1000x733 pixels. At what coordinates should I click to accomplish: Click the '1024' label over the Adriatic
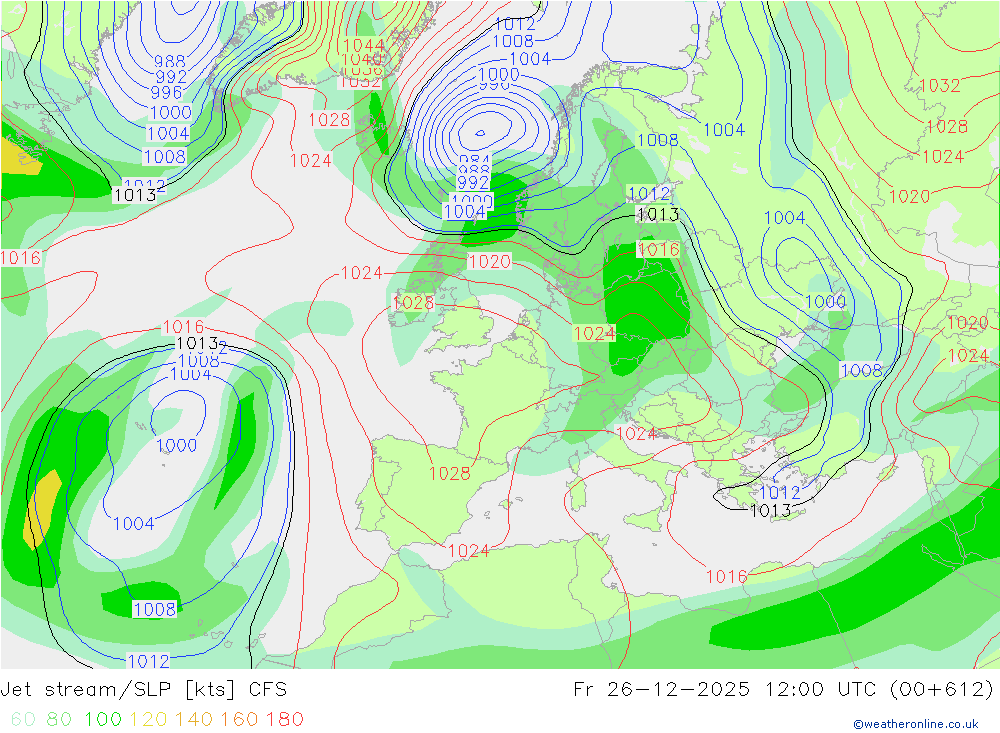point(636,434)
